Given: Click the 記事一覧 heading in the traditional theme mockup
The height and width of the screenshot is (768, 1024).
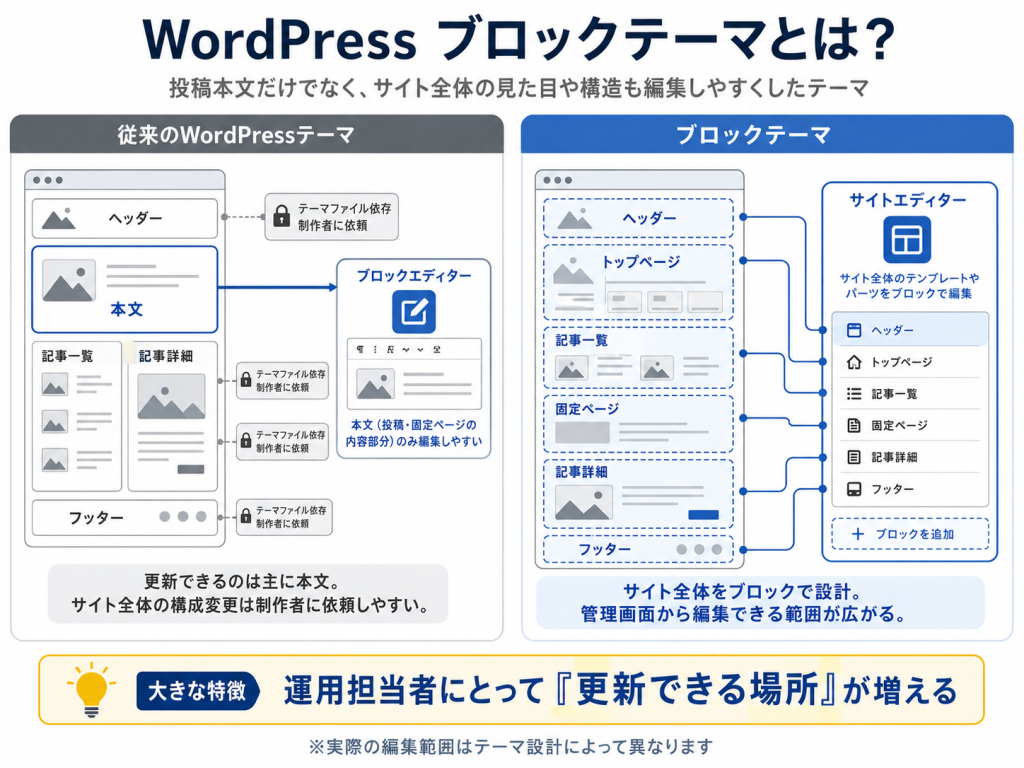Looking at the screenshot, I should [68, 356].
